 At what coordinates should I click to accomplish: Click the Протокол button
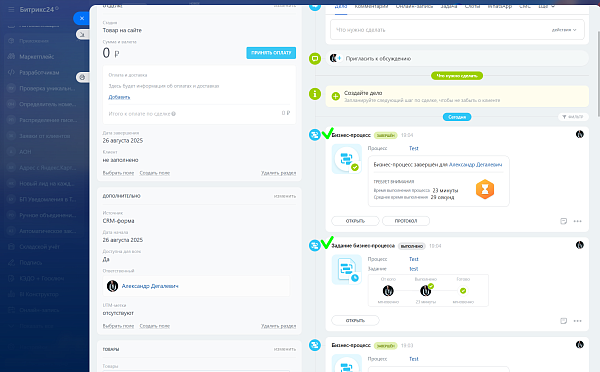(406, 221)
